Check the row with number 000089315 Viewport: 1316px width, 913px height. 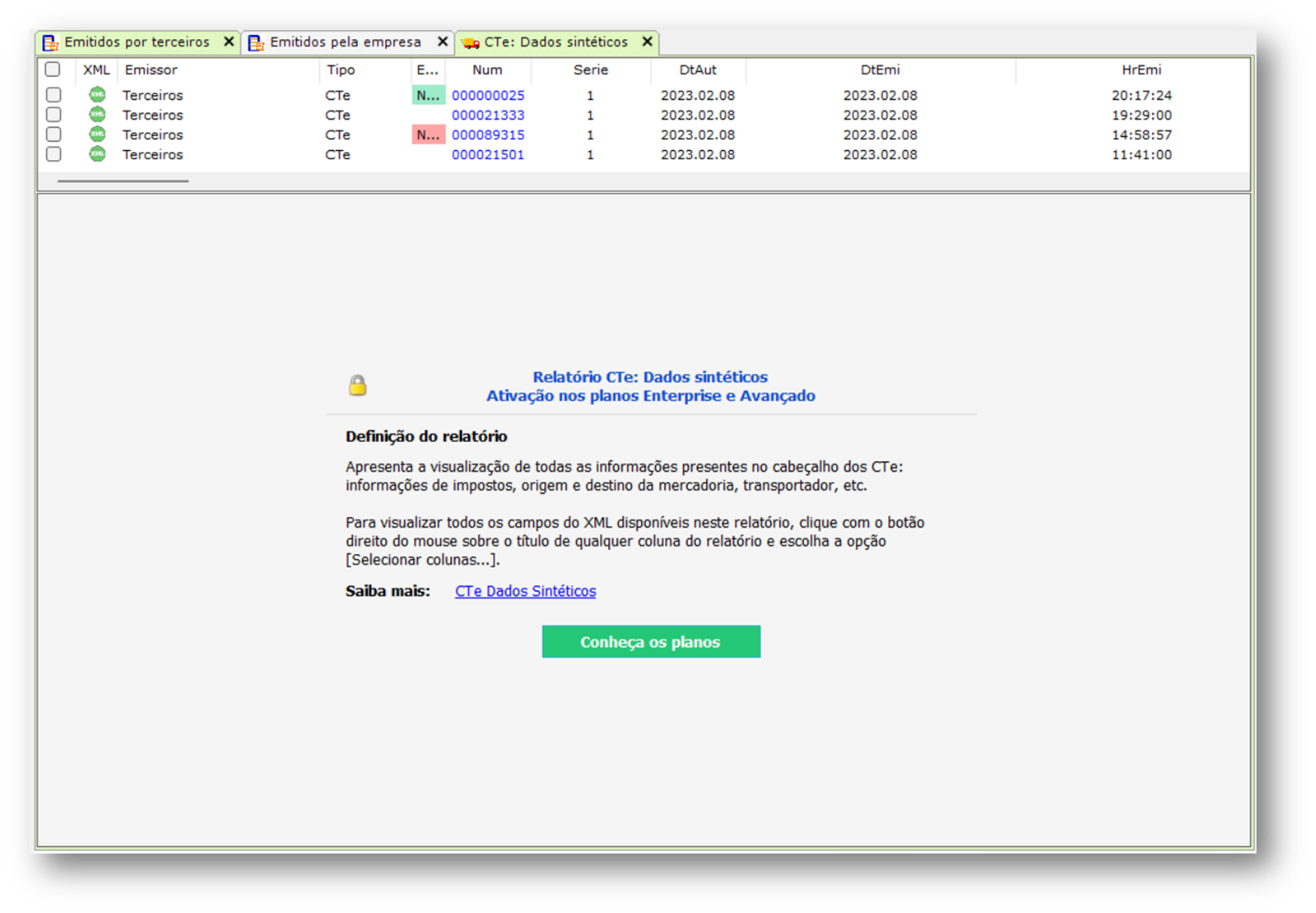click(x=54, y=134)
